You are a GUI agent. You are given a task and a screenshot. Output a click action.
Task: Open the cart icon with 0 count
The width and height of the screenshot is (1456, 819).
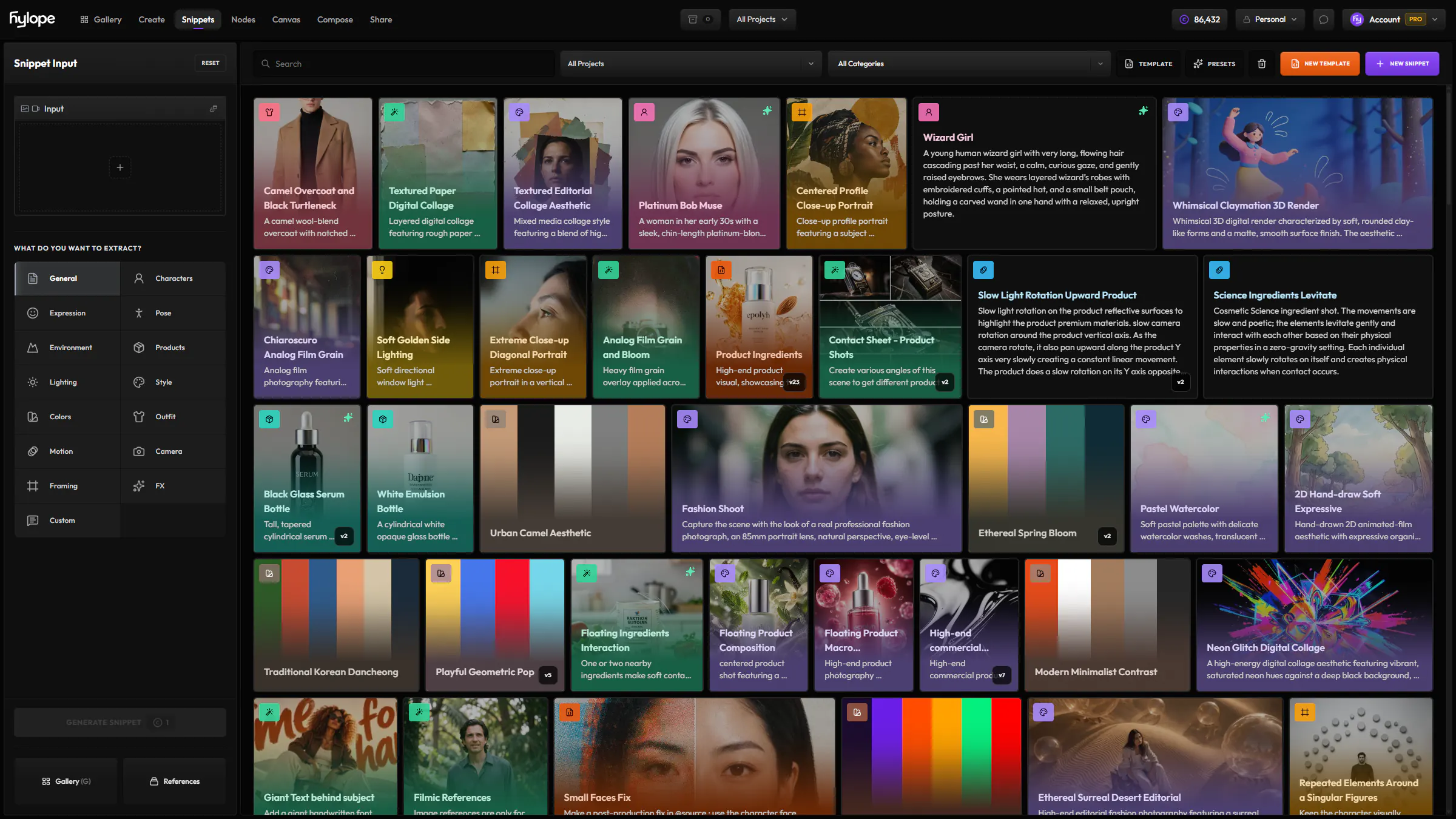point(699,19)
